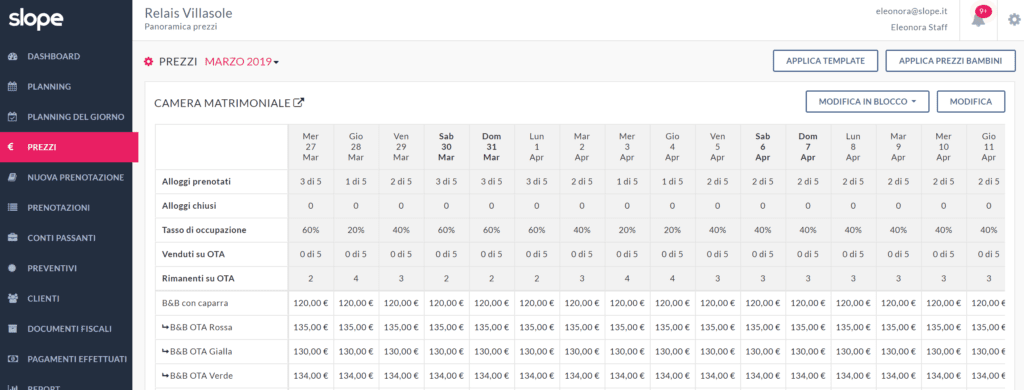The image size is (1024, 390).
Task: Click the Prenotazioni list icon
Action: [x=12, y=208]
